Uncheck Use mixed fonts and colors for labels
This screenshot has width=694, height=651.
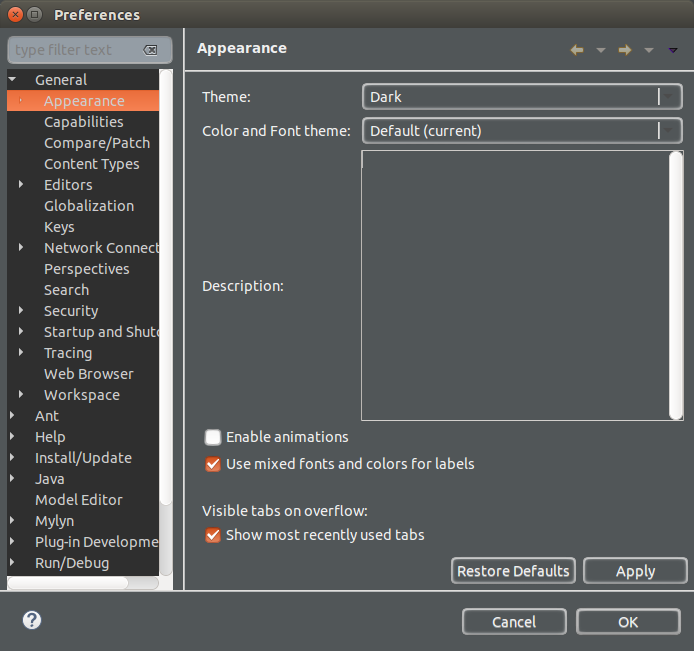(213, 464)
